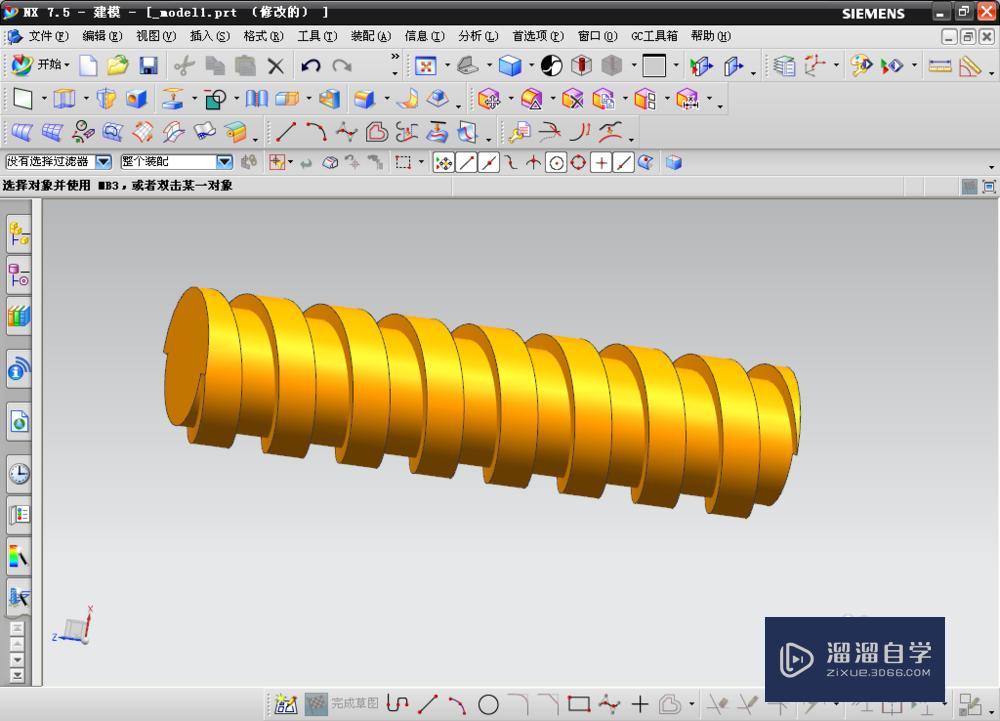Click the Circle tool in sketch toolbar
The image size is (1000, 721).
click(488, 704)
